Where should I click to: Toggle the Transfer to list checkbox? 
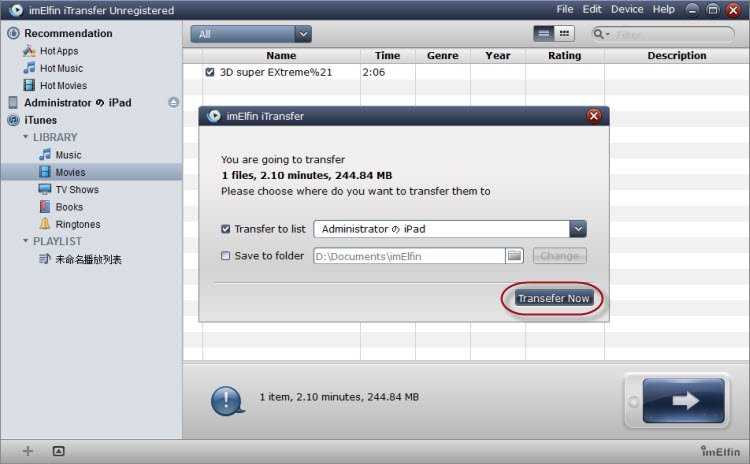tap(225, 229)
